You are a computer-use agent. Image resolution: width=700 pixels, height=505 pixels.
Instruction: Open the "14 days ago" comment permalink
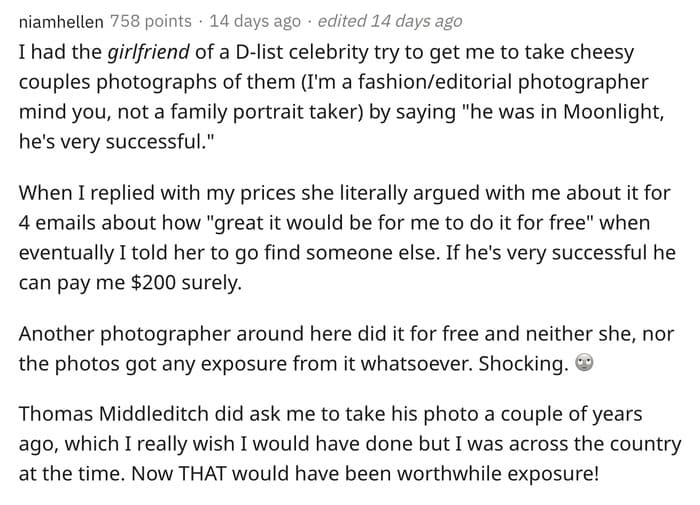click(x=255, y=21)
